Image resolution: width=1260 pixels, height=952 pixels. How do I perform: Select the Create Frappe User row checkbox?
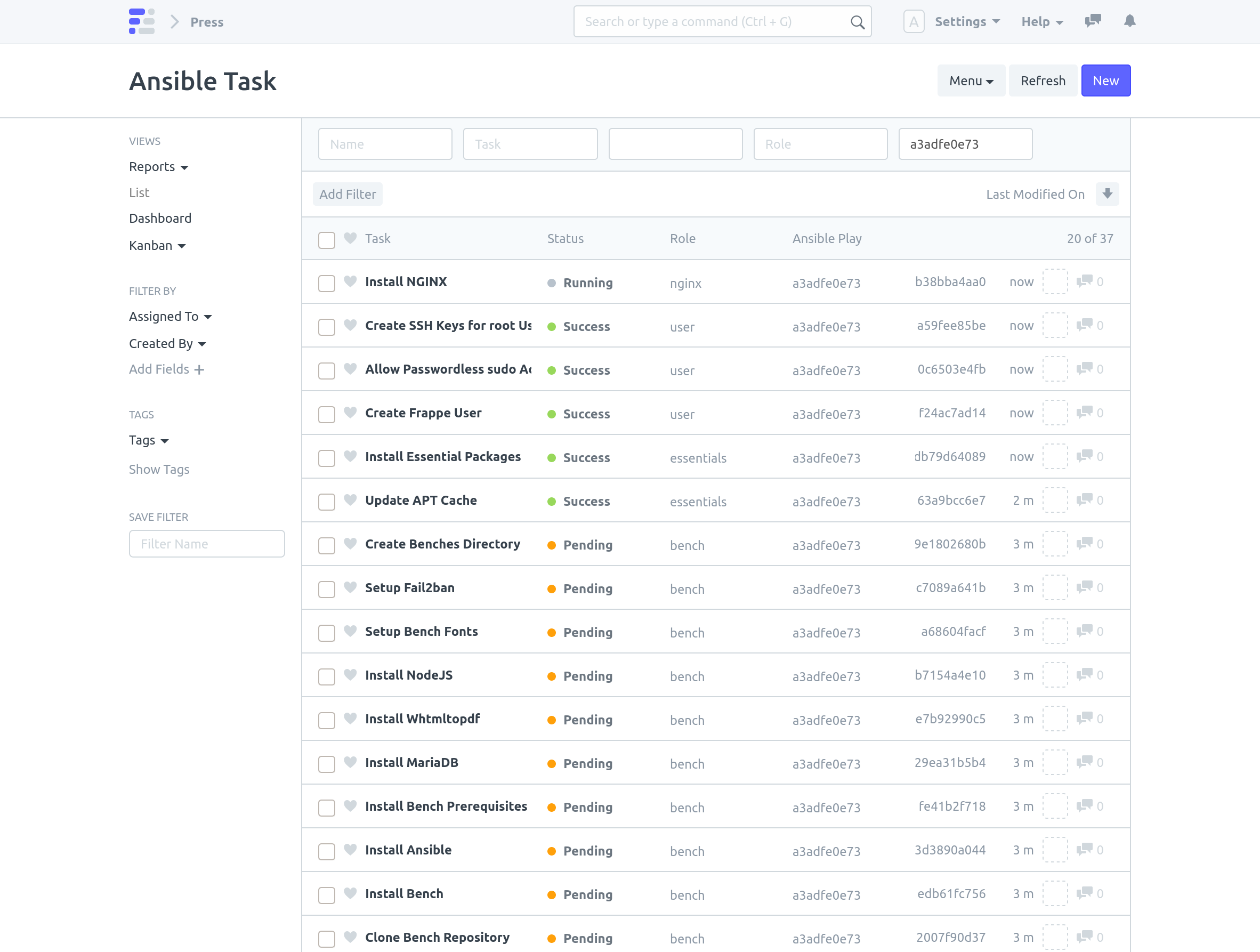point(326,414)
